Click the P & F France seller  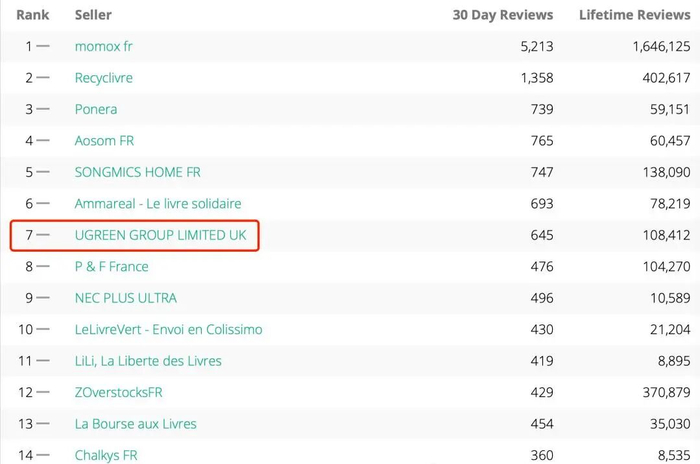click(x=112, y=266)
